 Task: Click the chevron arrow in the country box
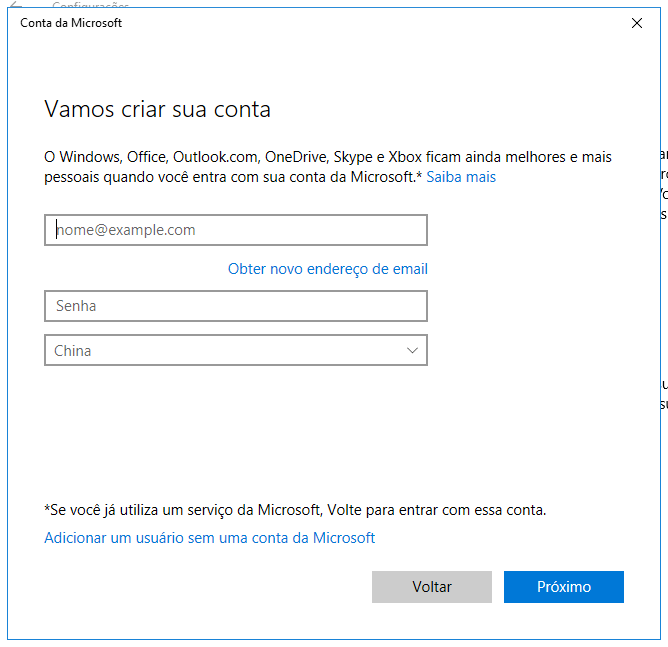(x=412, y=350)
